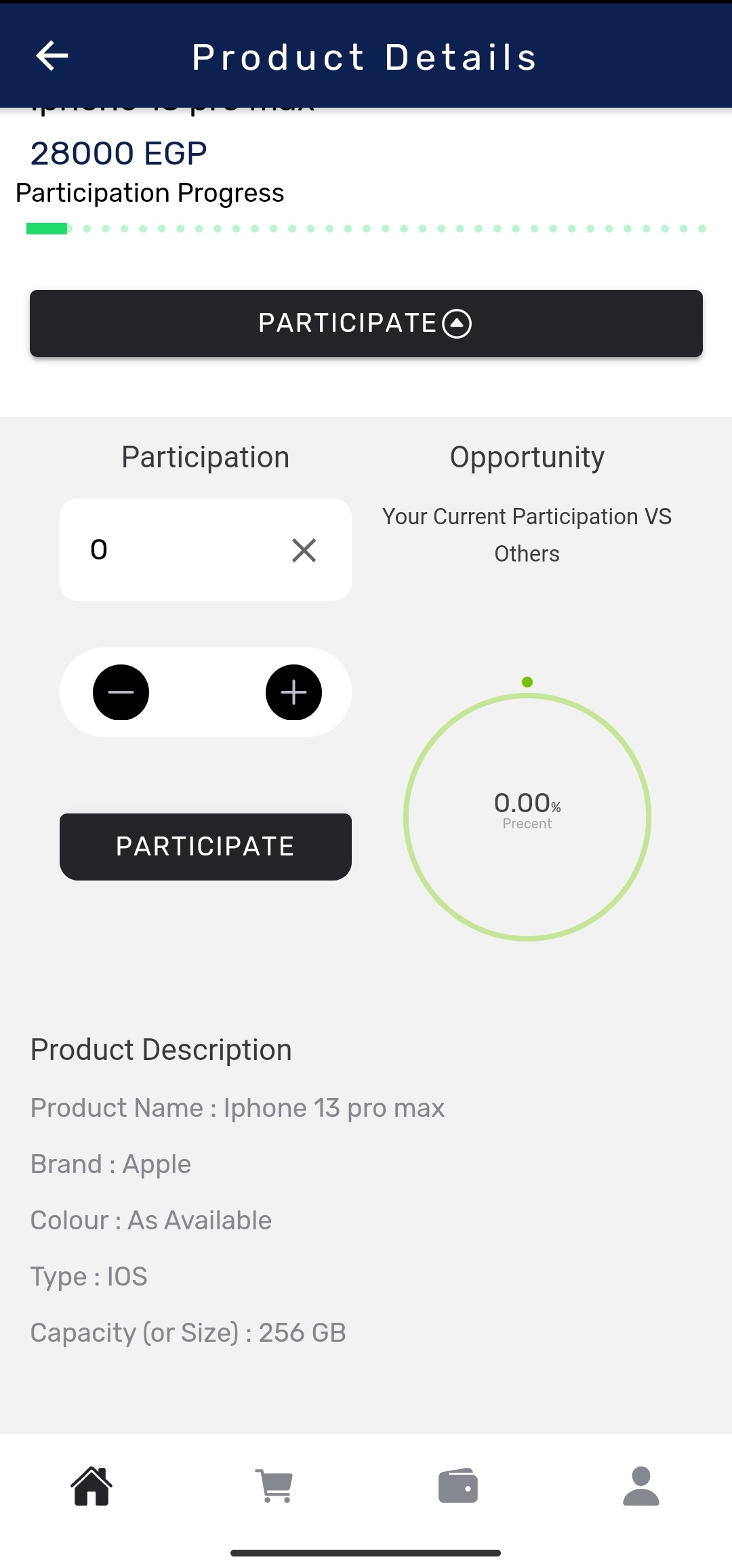Go back using the header arrow

(x=52, y=56)
